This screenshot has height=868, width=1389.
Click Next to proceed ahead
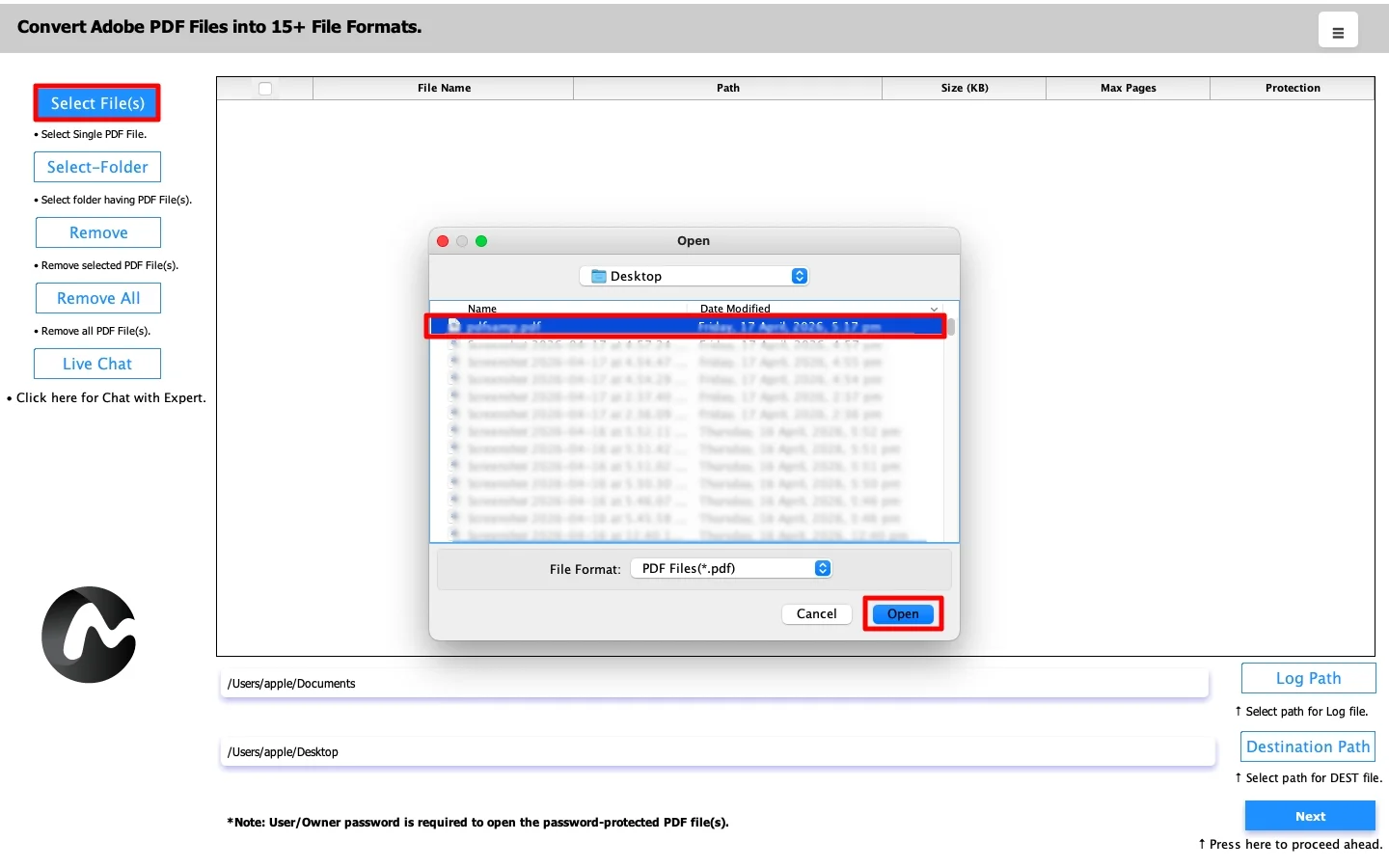pos(1310,816)
